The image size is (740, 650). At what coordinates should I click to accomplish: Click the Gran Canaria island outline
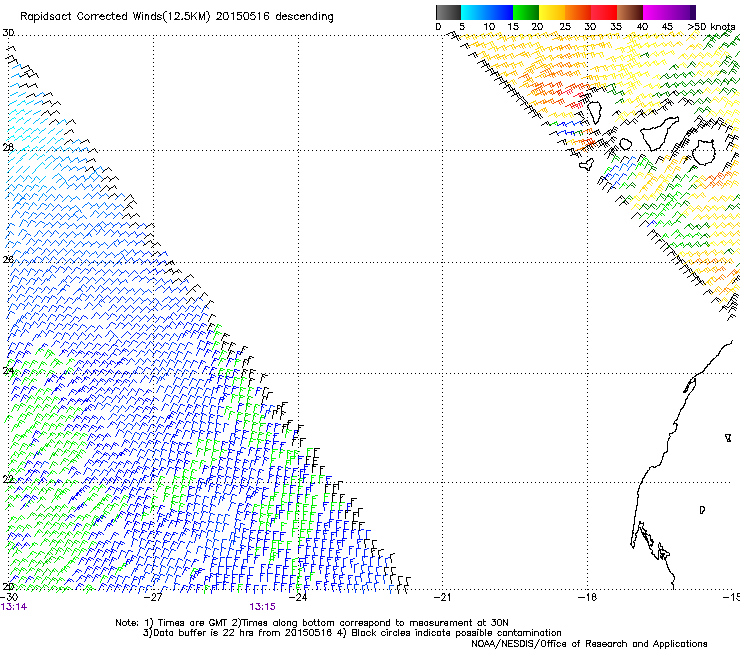(x=704, y=152)
